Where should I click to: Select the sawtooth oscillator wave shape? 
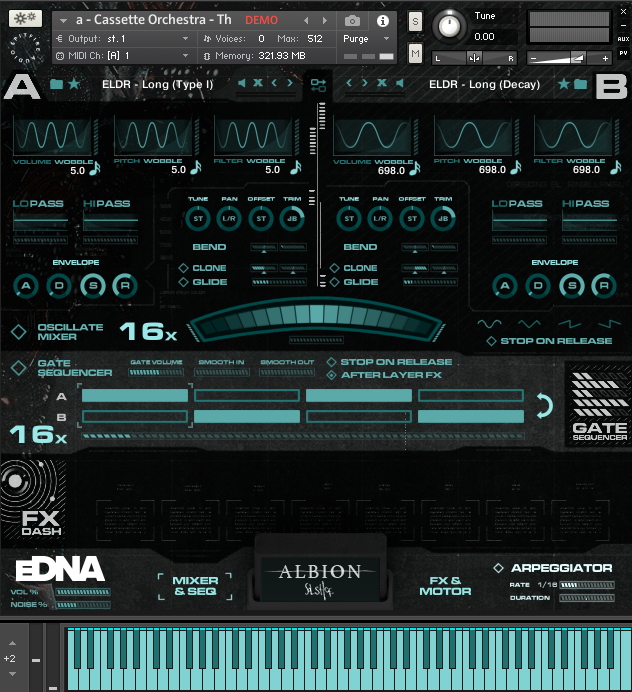pyautogui.click(x=570, y=324)
